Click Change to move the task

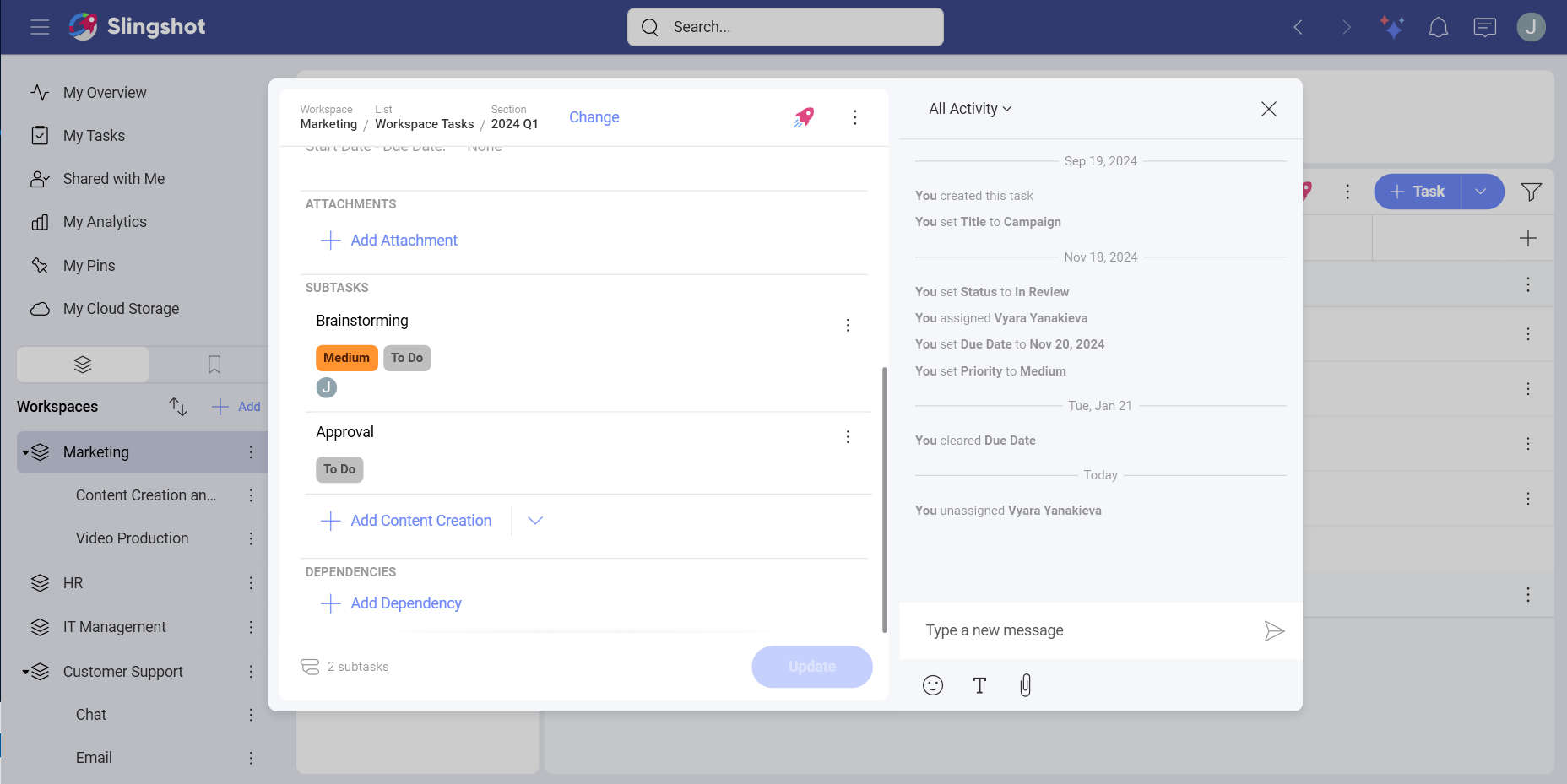pos(594,117)
